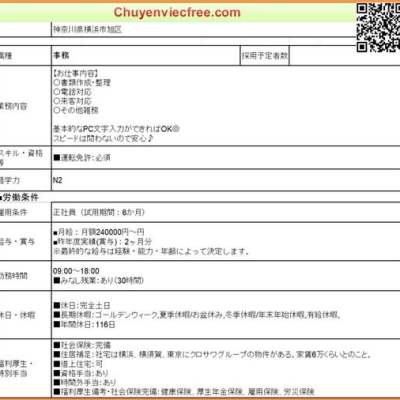Select the 【お仕事内容】 heading text

(75, 73)
